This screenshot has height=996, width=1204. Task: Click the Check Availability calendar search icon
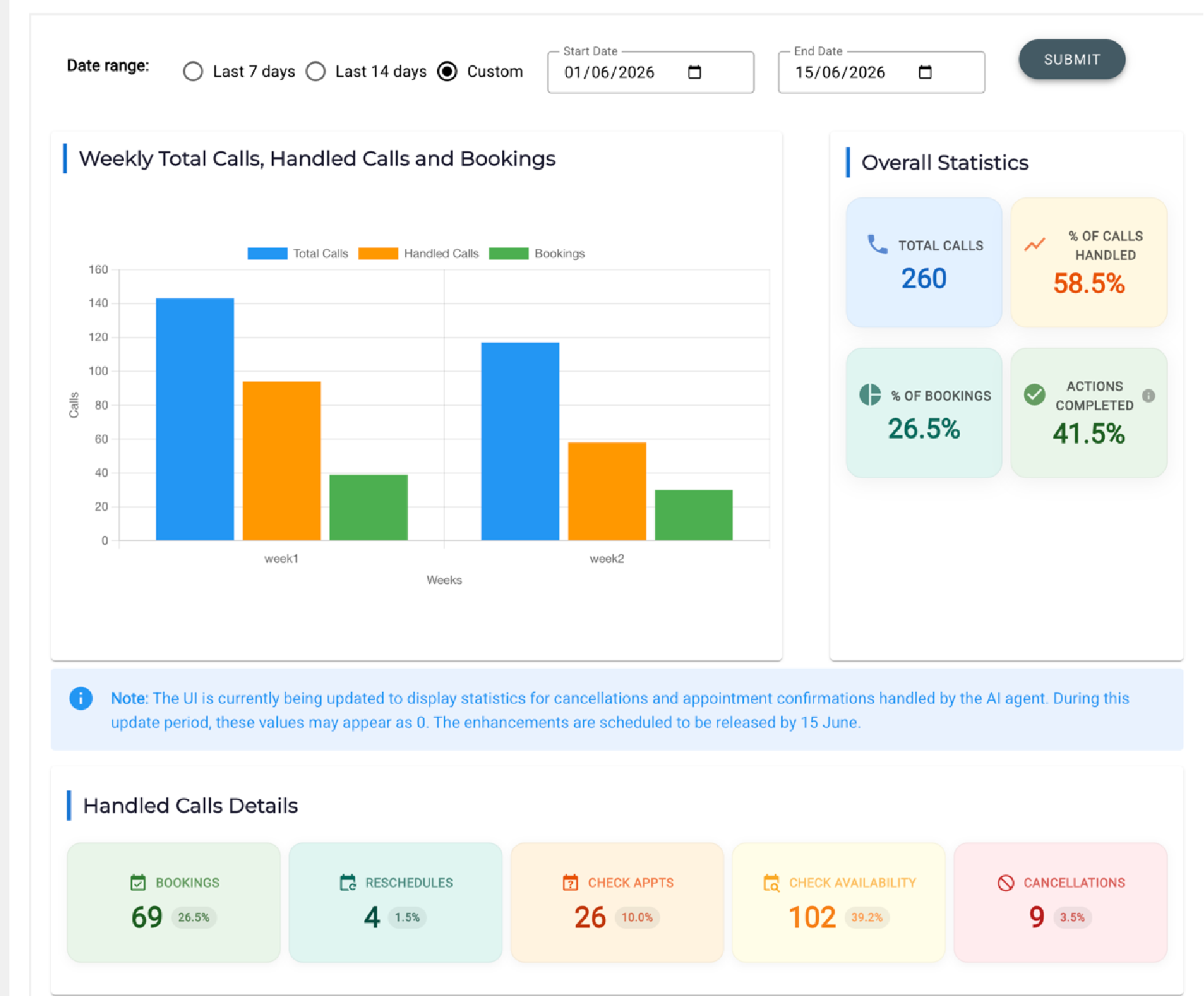[x=771, y=883]
